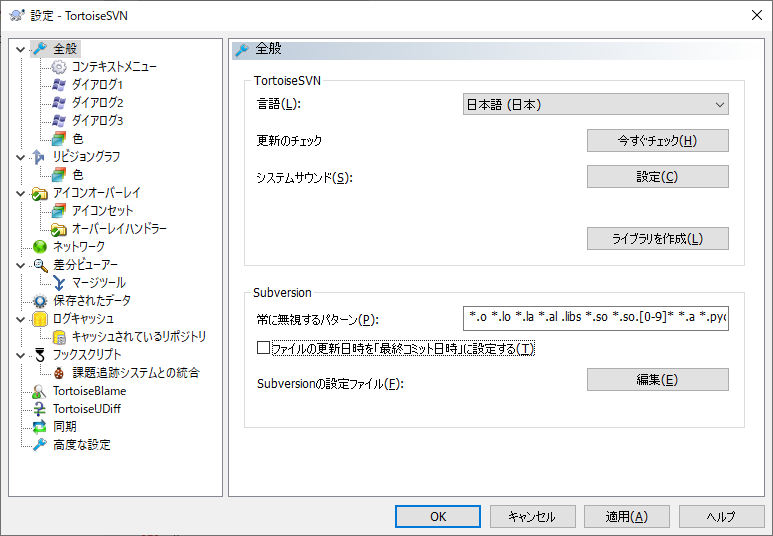Collapse the アイコンオーバーレイ node chevron
Image resolution: width=773 pixels, height=536 pixels.
pos(21,193)
